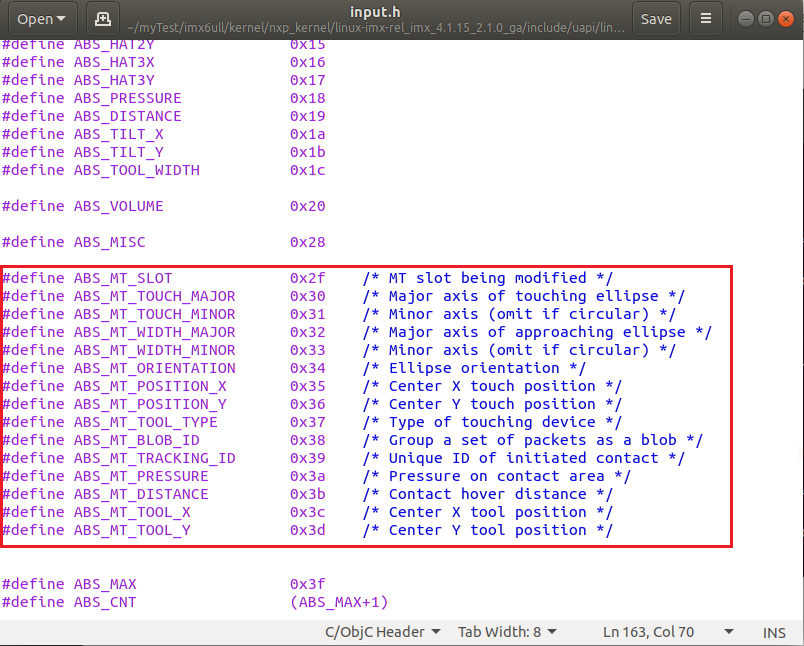Image resolution: width=804 pixels, height=646 pixels.
Task: Click comment 'Type of touching device'
Action: point(492,422)
